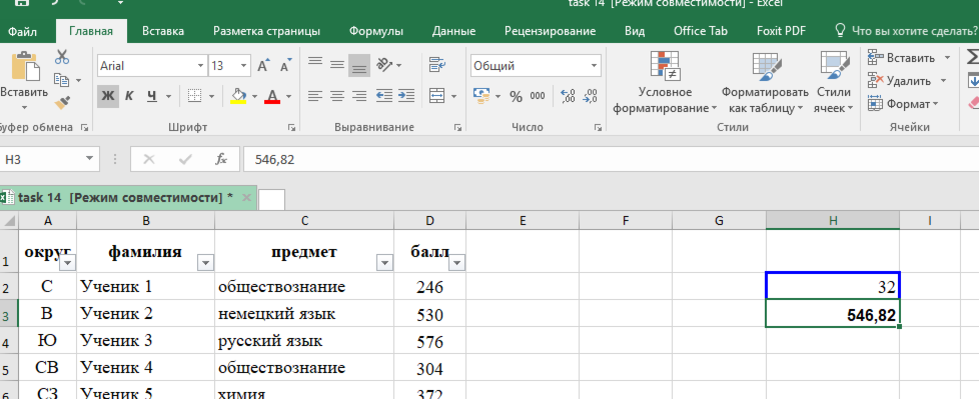Open font color dropdown arrow
This screenshot has height=399, width=979.
288,97
